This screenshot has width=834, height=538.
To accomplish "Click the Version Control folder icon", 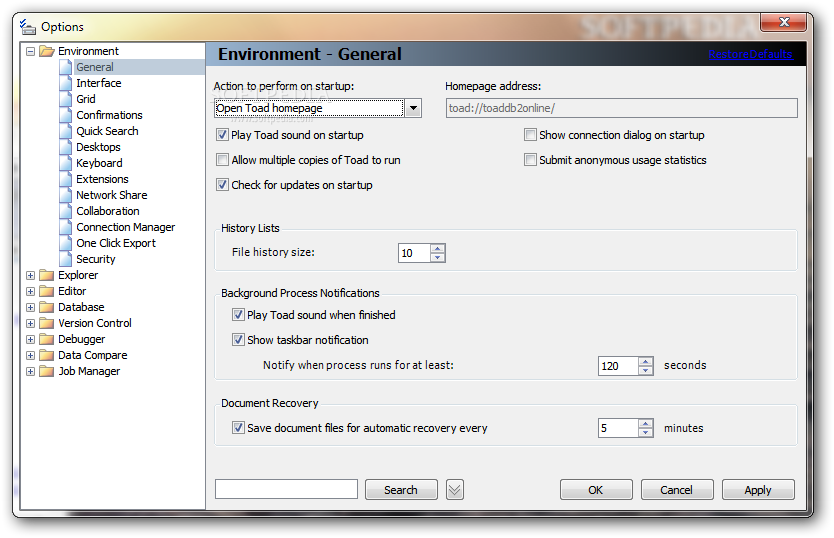I will (47, 323).
